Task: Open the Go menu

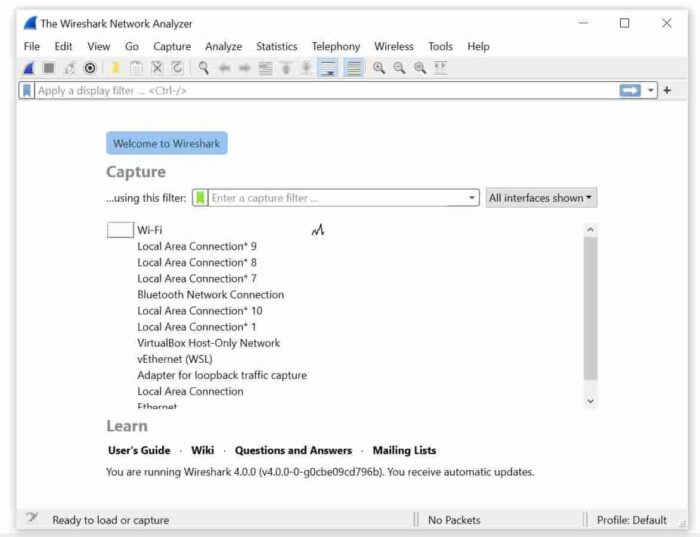Action: coord(132,46)
